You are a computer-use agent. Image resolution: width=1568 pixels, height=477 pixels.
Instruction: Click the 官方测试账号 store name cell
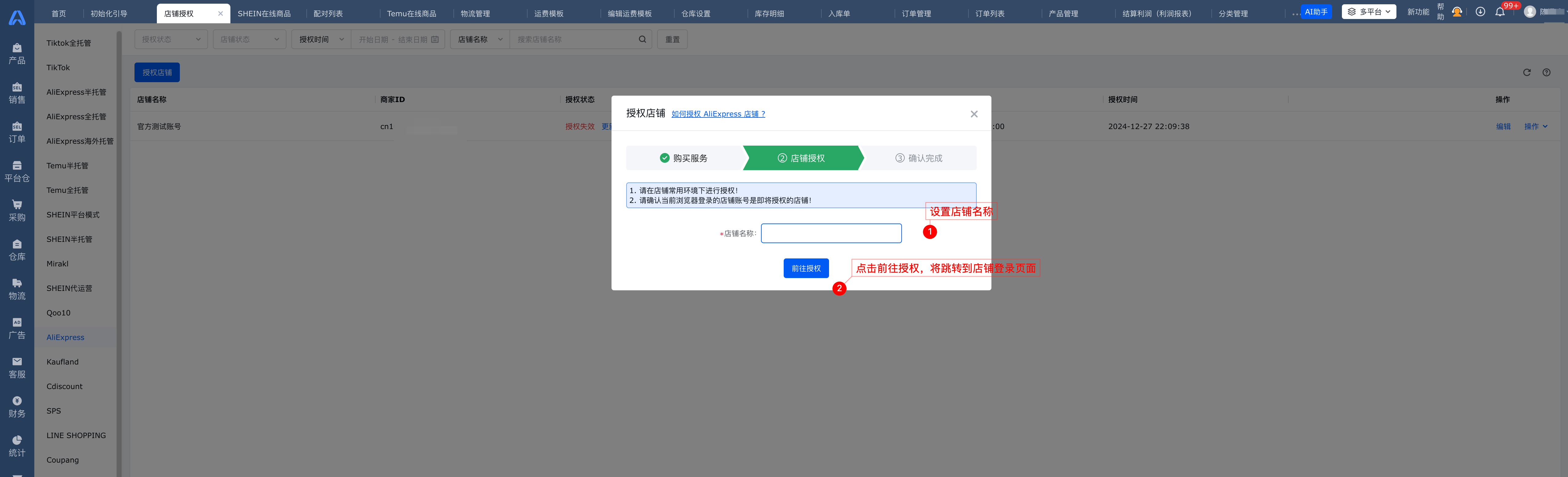(159, 127)
